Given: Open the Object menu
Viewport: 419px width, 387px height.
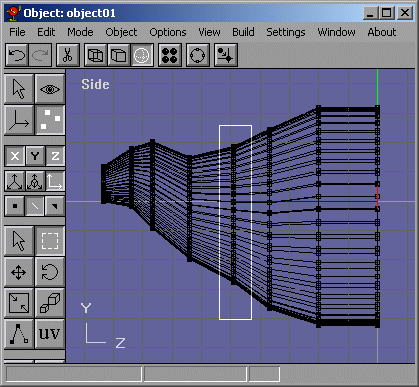Looking at the screenshot, I should pos(121,32).
